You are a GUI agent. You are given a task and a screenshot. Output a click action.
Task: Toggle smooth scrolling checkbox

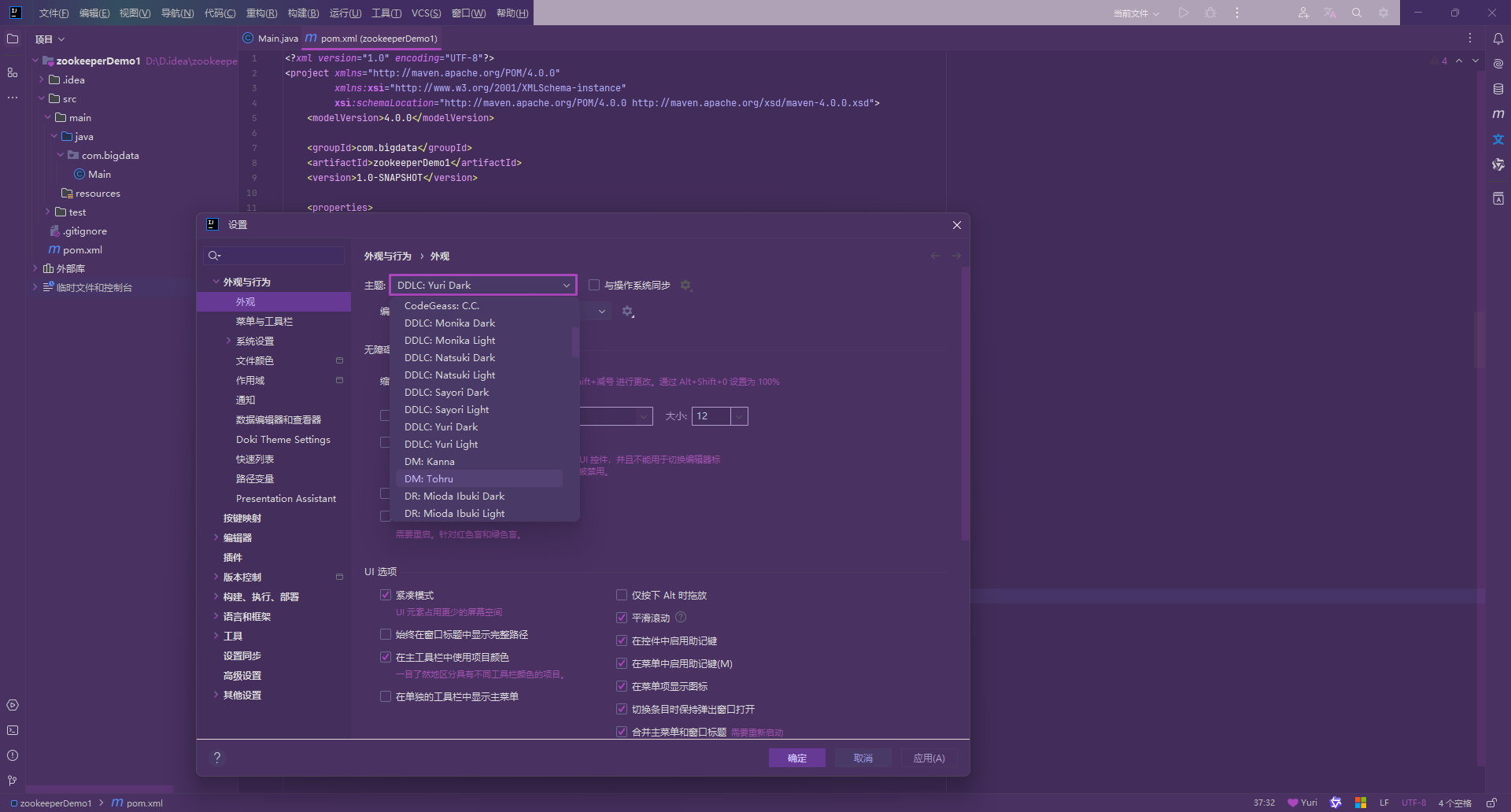(x=622, y=618)
